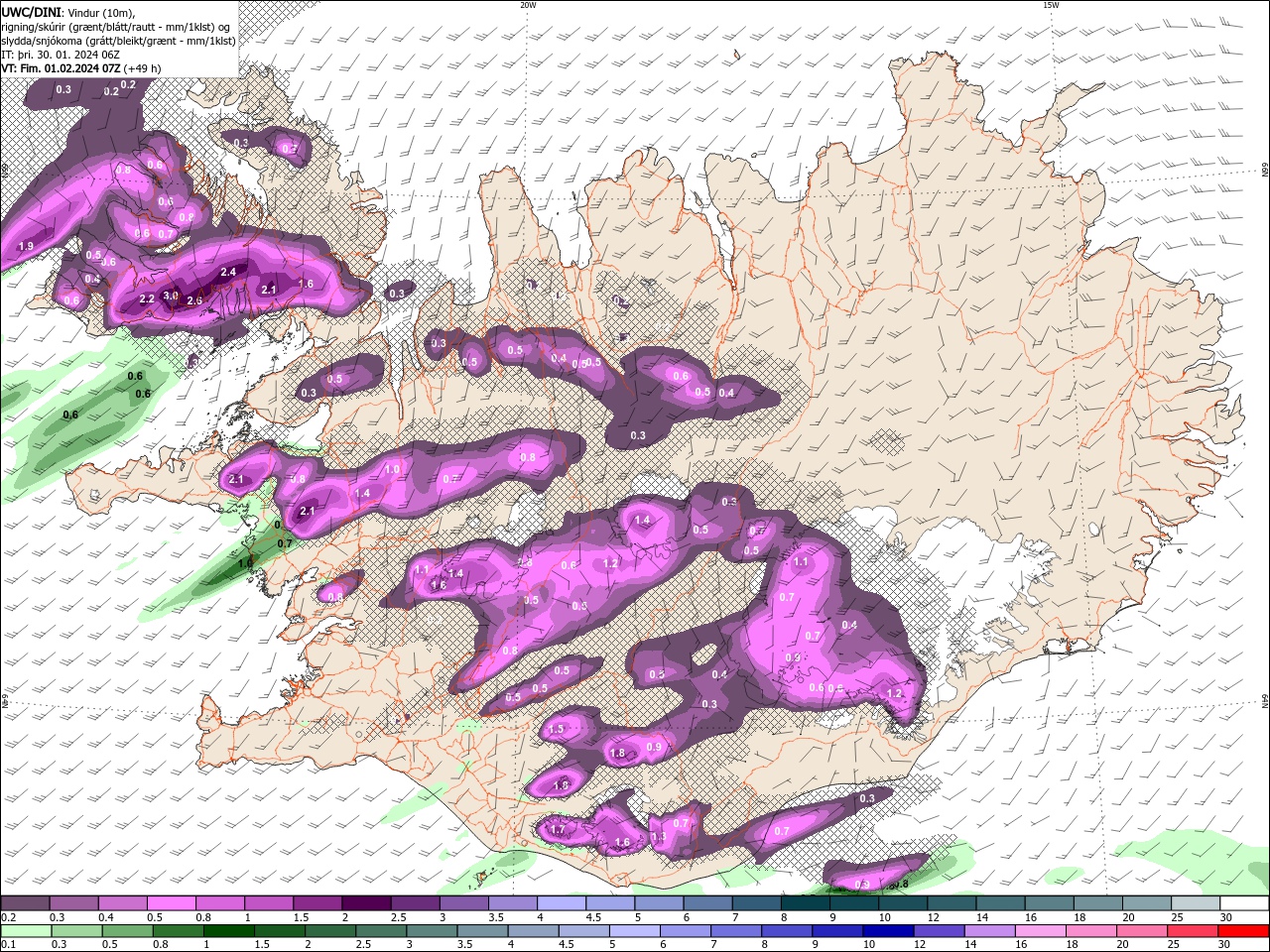This screenshot has width=1270, height=952.
Task: Click the white snow swatch starting at 30
Action: (1244, 903)
